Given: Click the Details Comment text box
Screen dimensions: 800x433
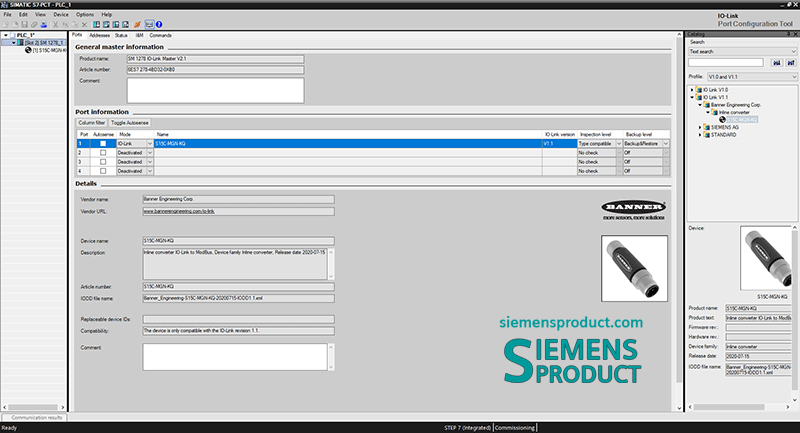Looking at the screenshot, I should pos(235,356).
